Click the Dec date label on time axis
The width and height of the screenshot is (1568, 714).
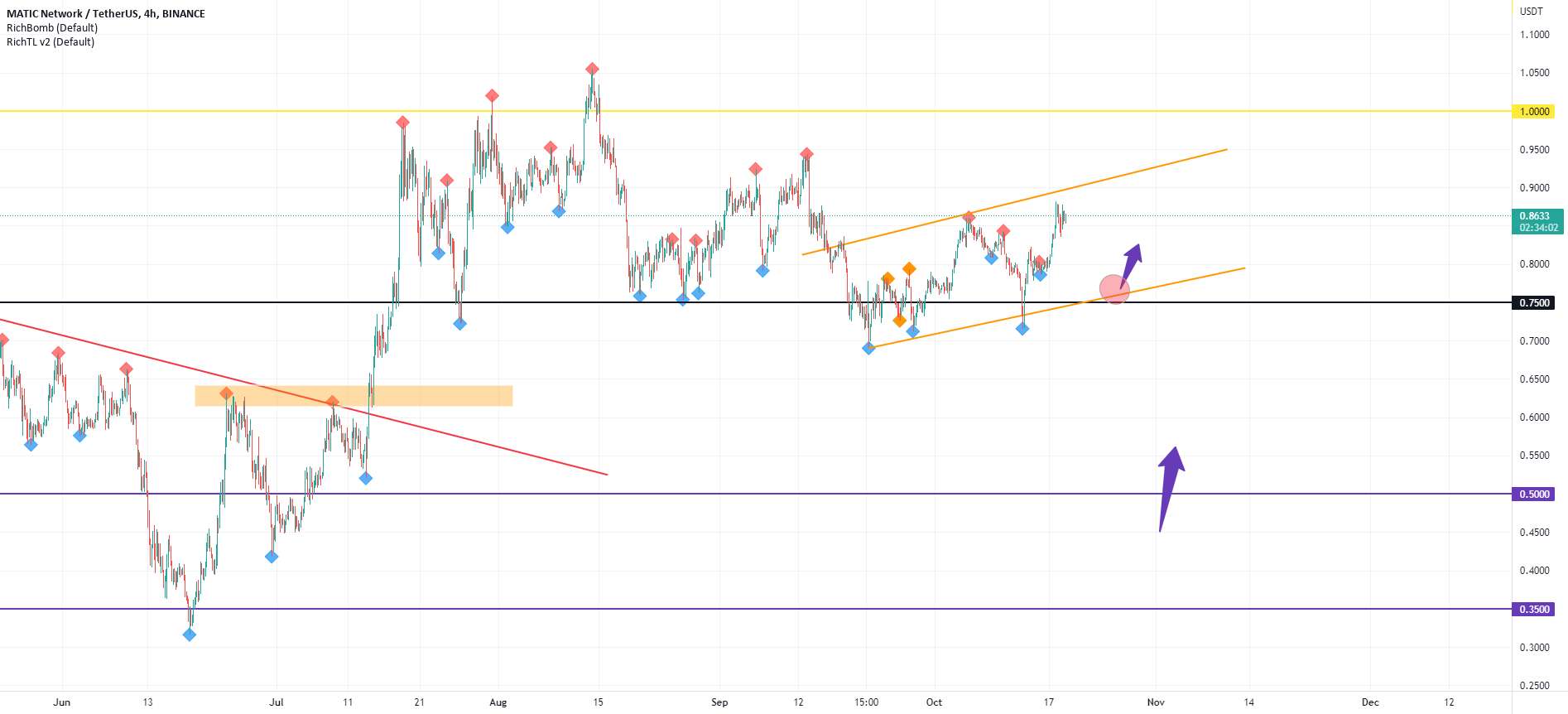(x=1370, y=702)
